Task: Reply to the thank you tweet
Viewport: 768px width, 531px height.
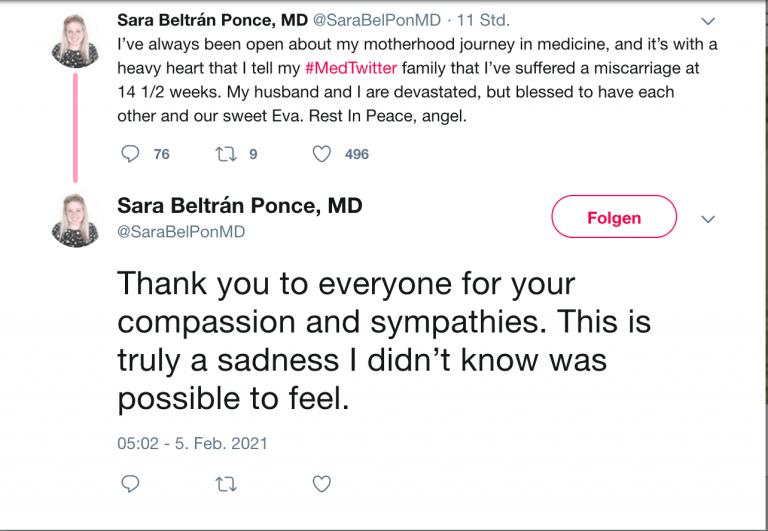Action: pyautogui.click(x=130, y=484)
